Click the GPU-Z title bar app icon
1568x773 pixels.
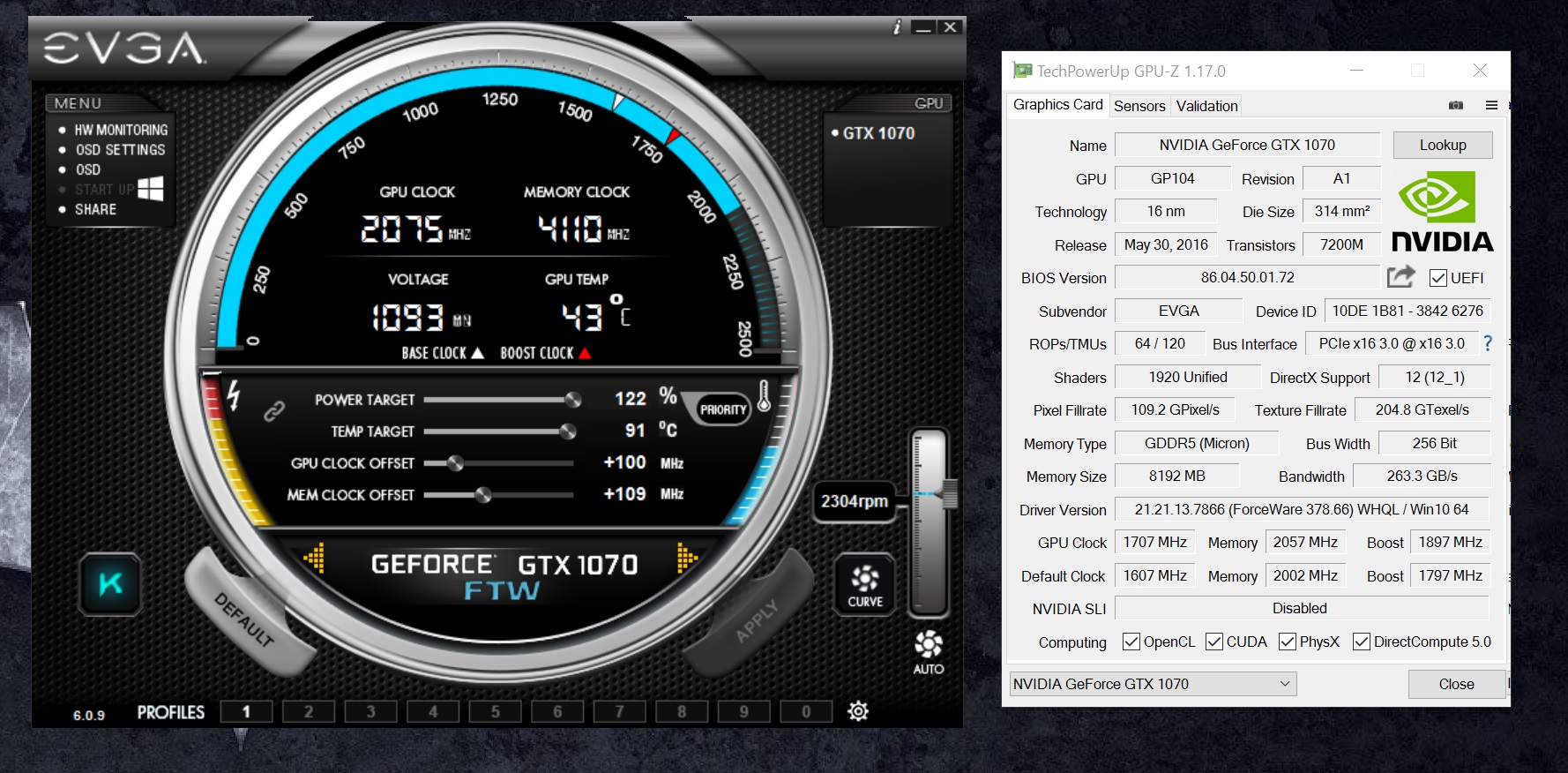click(1022, 71)
